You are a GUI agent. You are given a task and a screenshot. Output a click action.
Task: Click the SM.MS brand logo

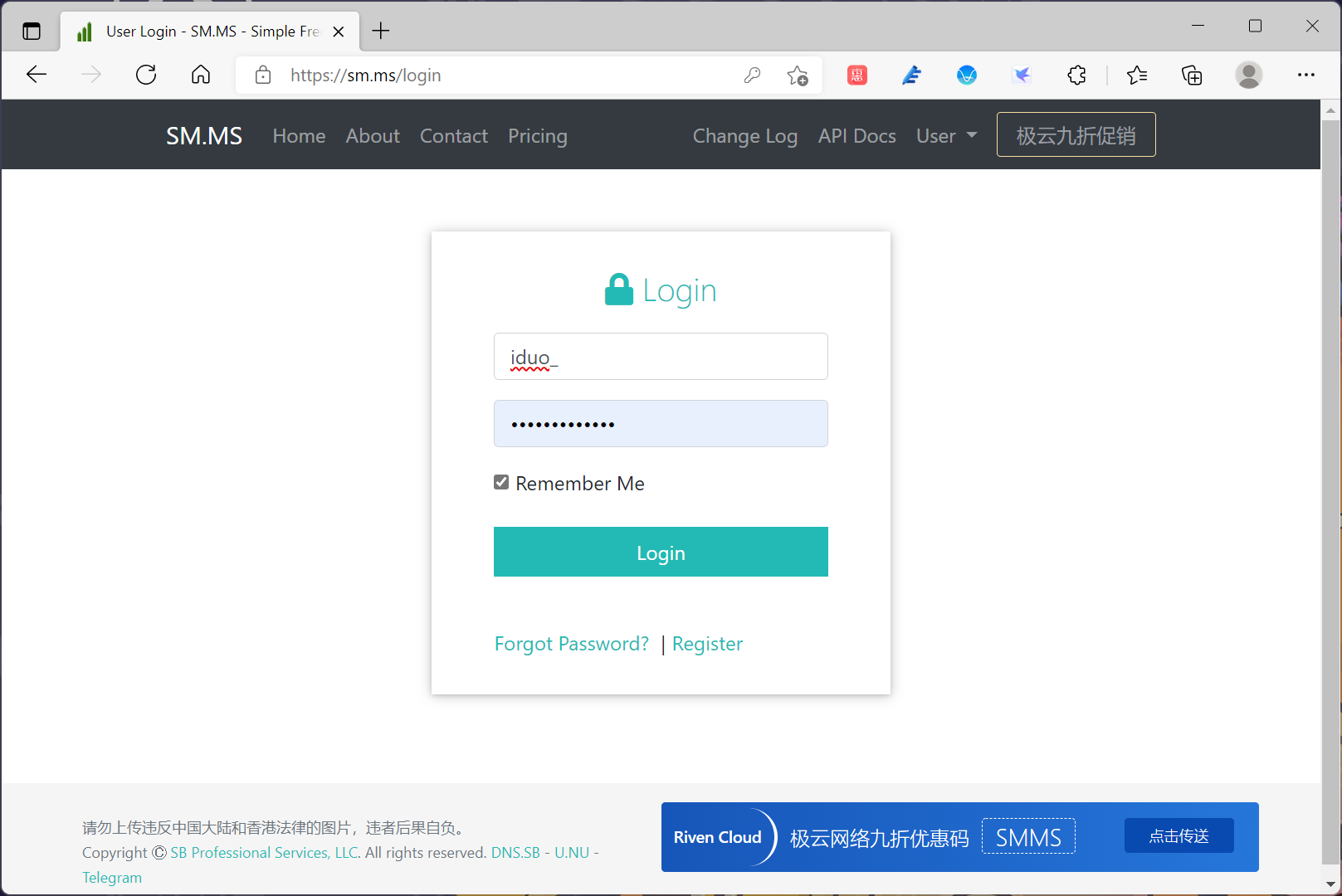point(204,136)
